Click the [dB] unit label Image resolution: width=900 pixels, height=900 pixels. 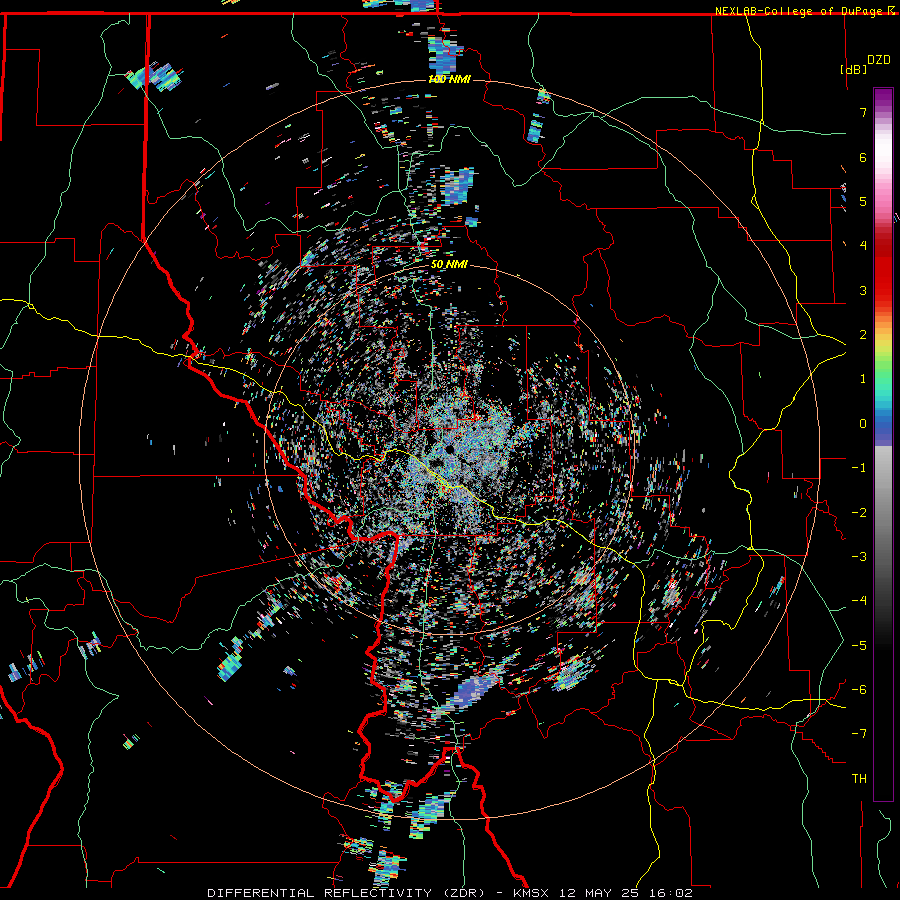click(x=854, y=69)
